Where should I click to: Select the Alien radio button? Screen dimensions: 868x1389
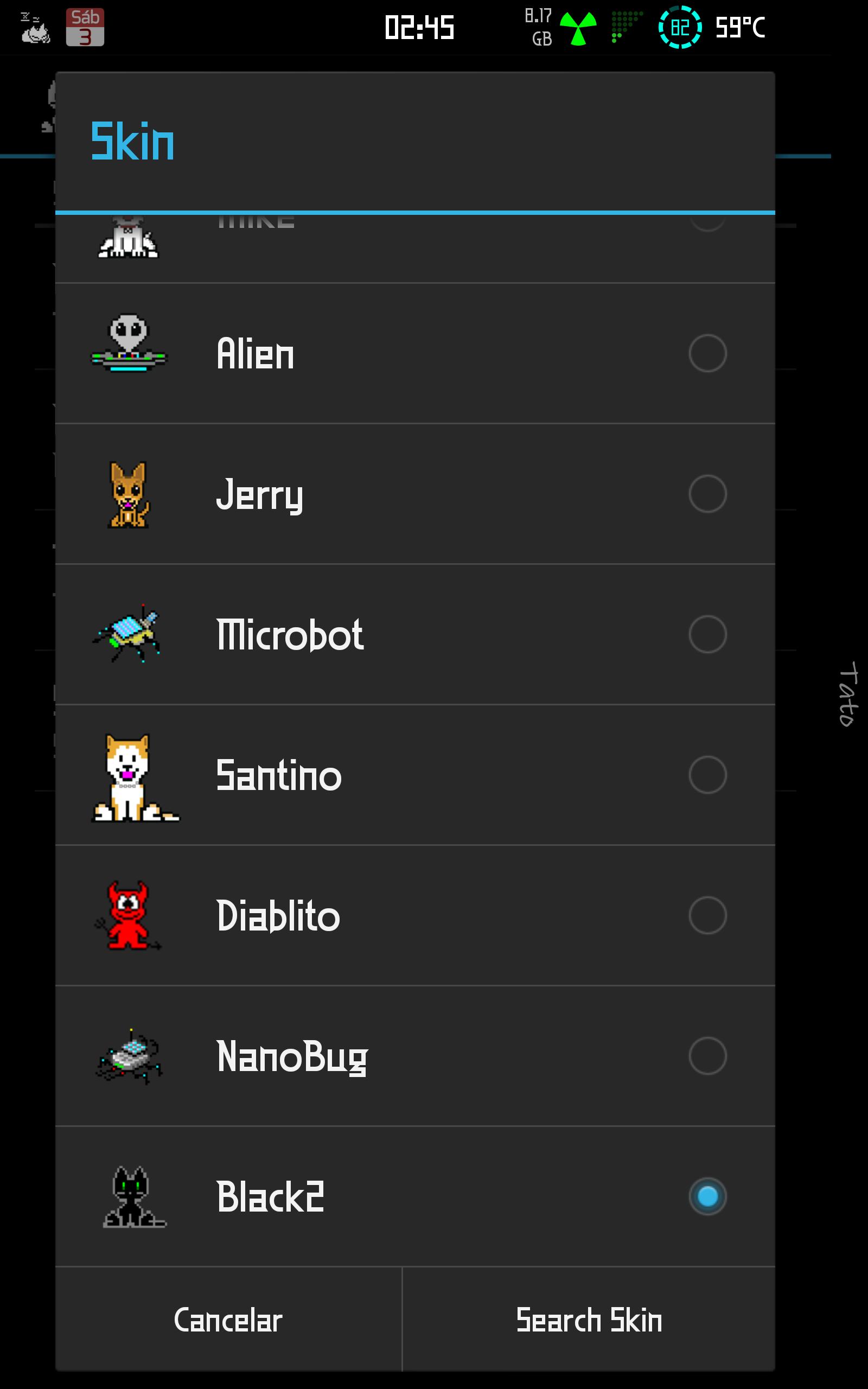tap(707, 353)
